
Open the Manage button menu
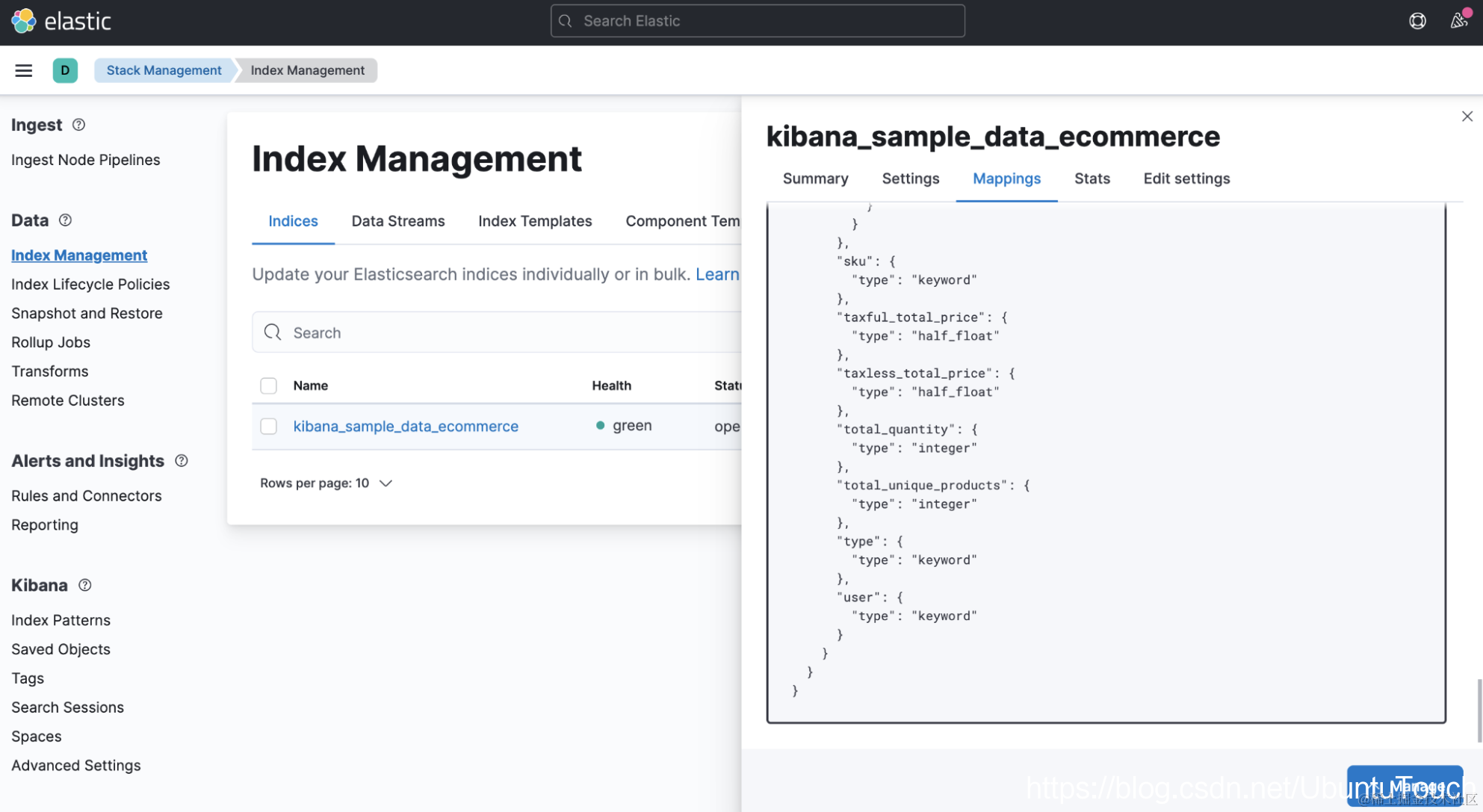coord(1405,786)
